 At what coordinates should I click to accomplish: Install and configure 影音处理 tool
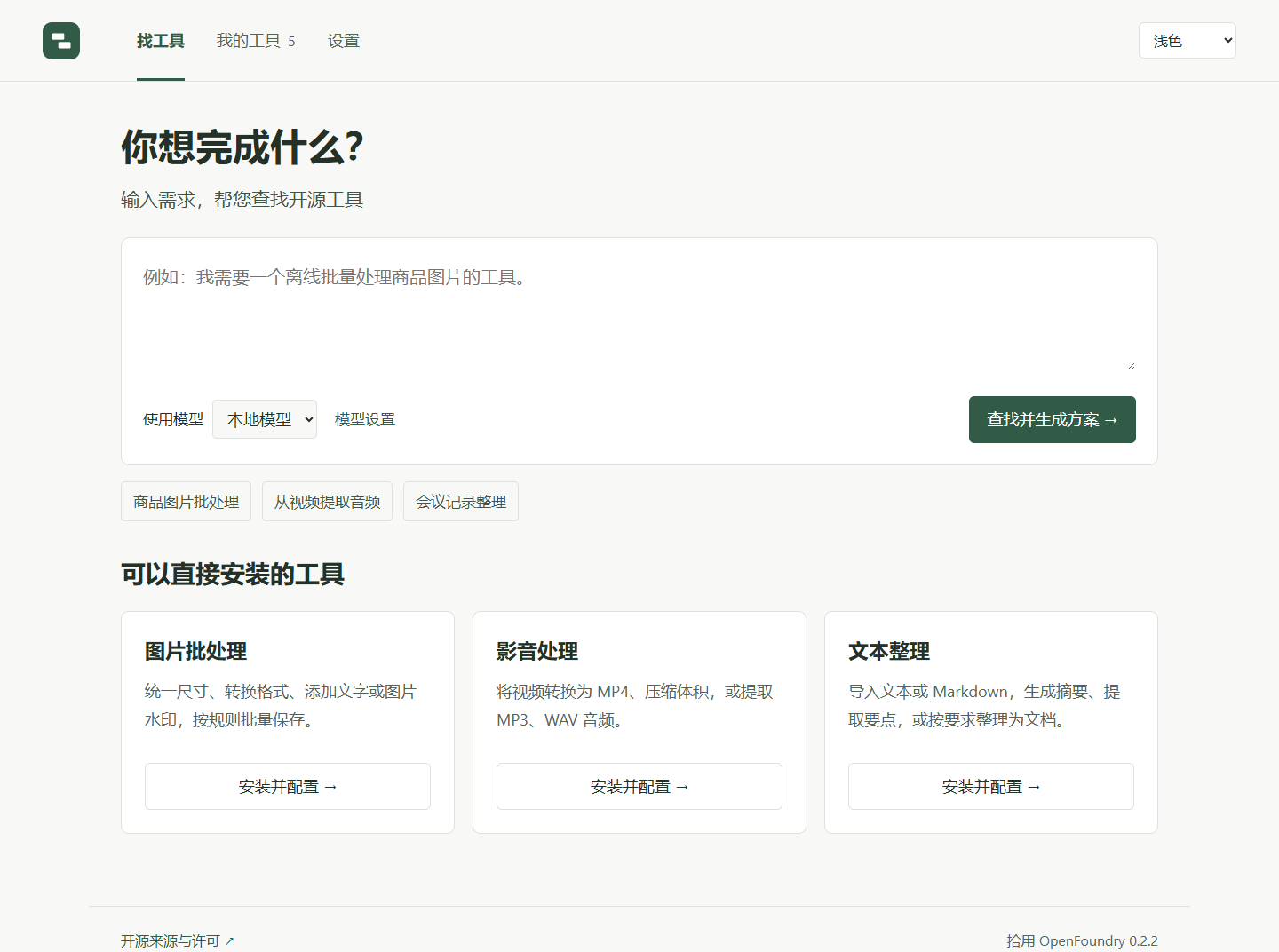[x=639, y=787]
